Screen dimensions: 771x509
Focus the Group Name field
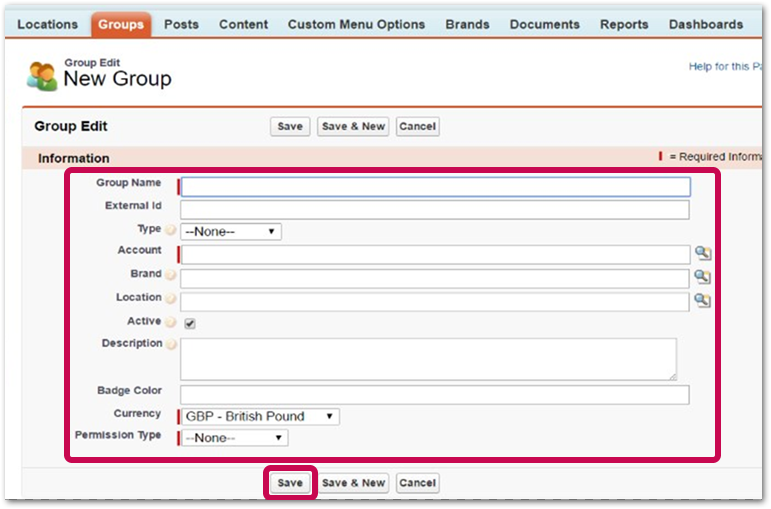click(x=436, y=187)
